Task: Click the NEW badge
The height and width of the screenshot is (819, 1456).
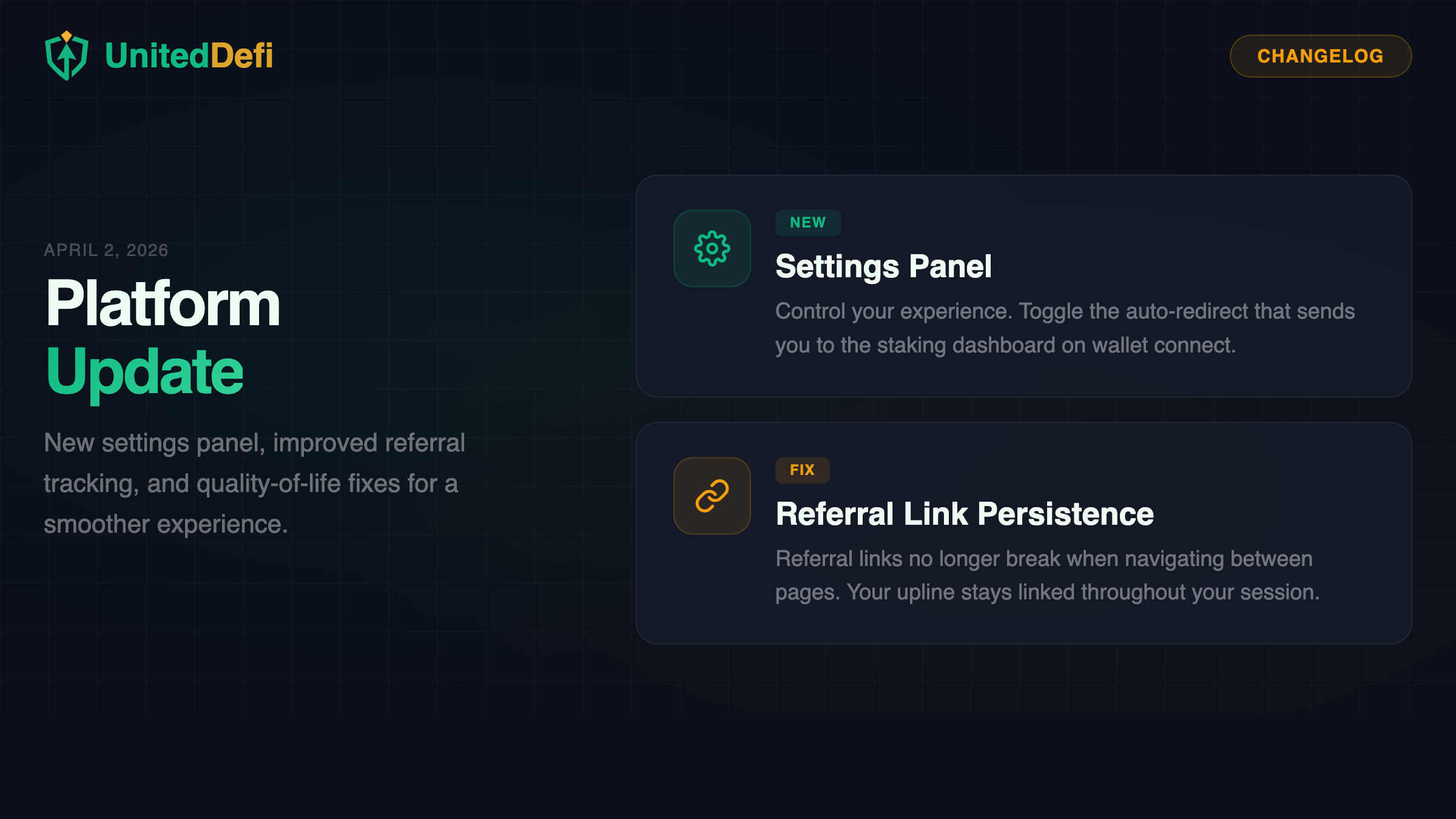Action: point(807,222)
